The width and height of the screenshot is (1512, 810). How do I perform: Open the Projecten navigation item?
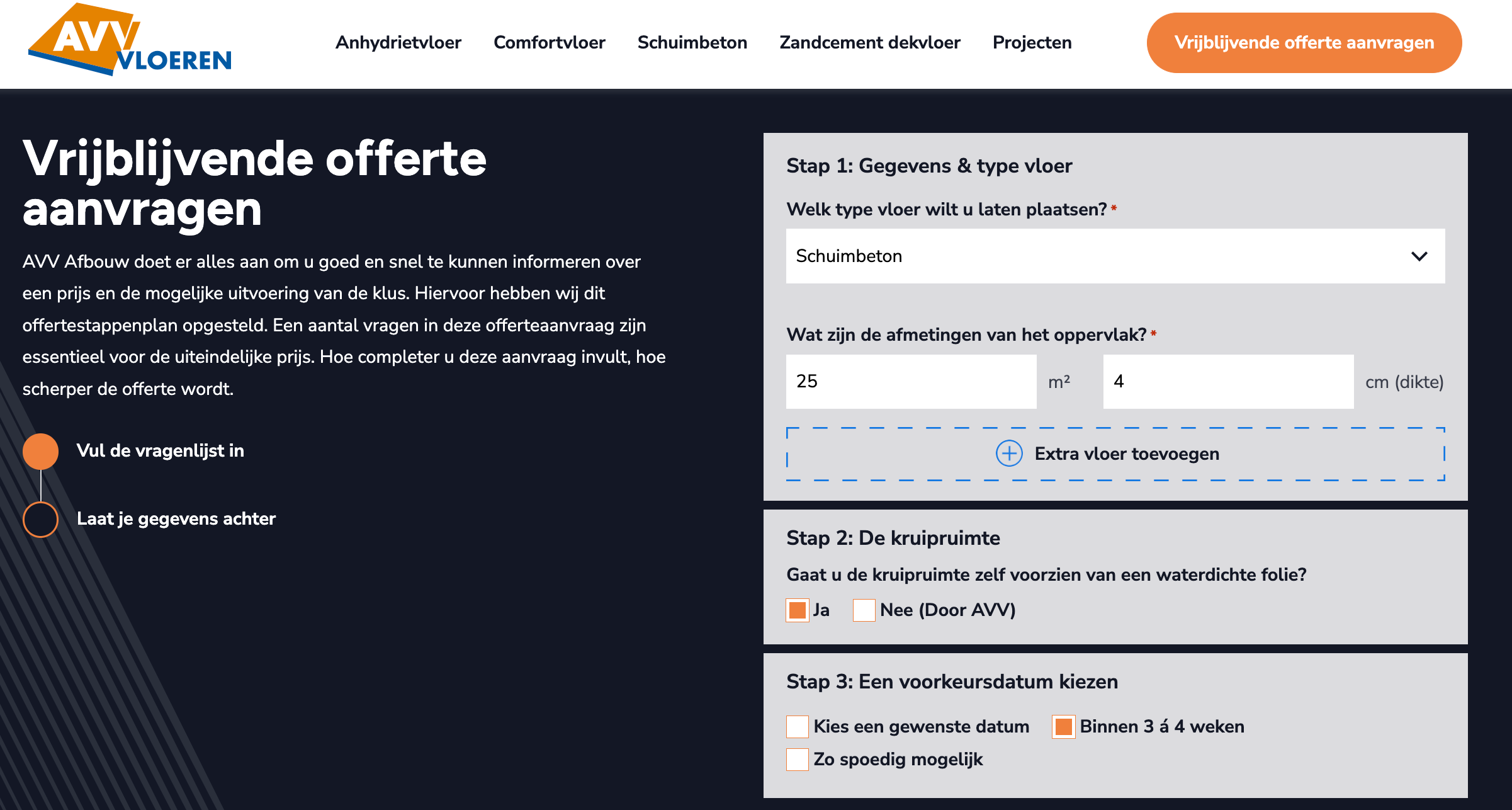(x=1032, y=42)
